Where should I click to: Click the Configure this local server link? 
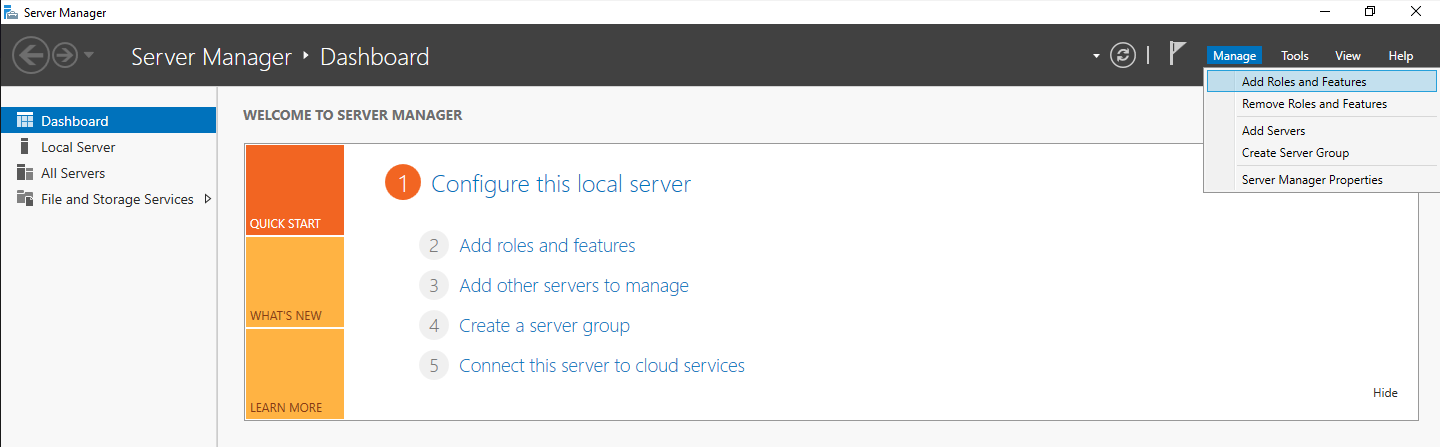(560, 184)
